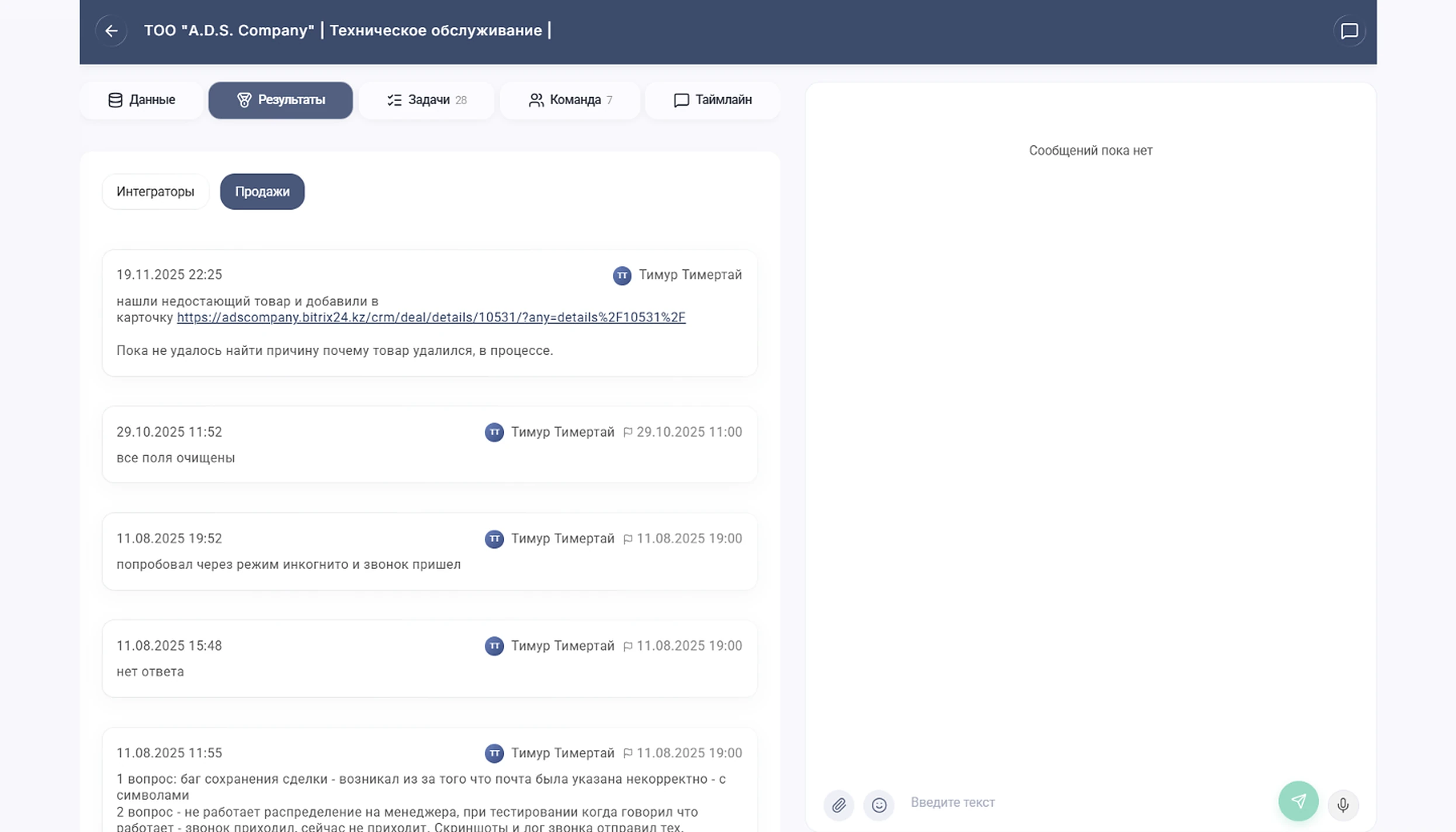This screenshot has width=1456, height=832.
Task: Open the Команда tab
Action: click(x=570, y=100)
